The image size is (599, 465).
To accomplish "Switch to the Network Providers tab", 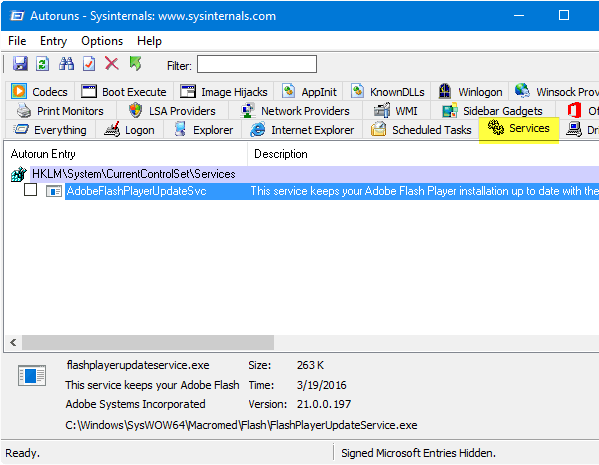I will click(x=295, y=111).
